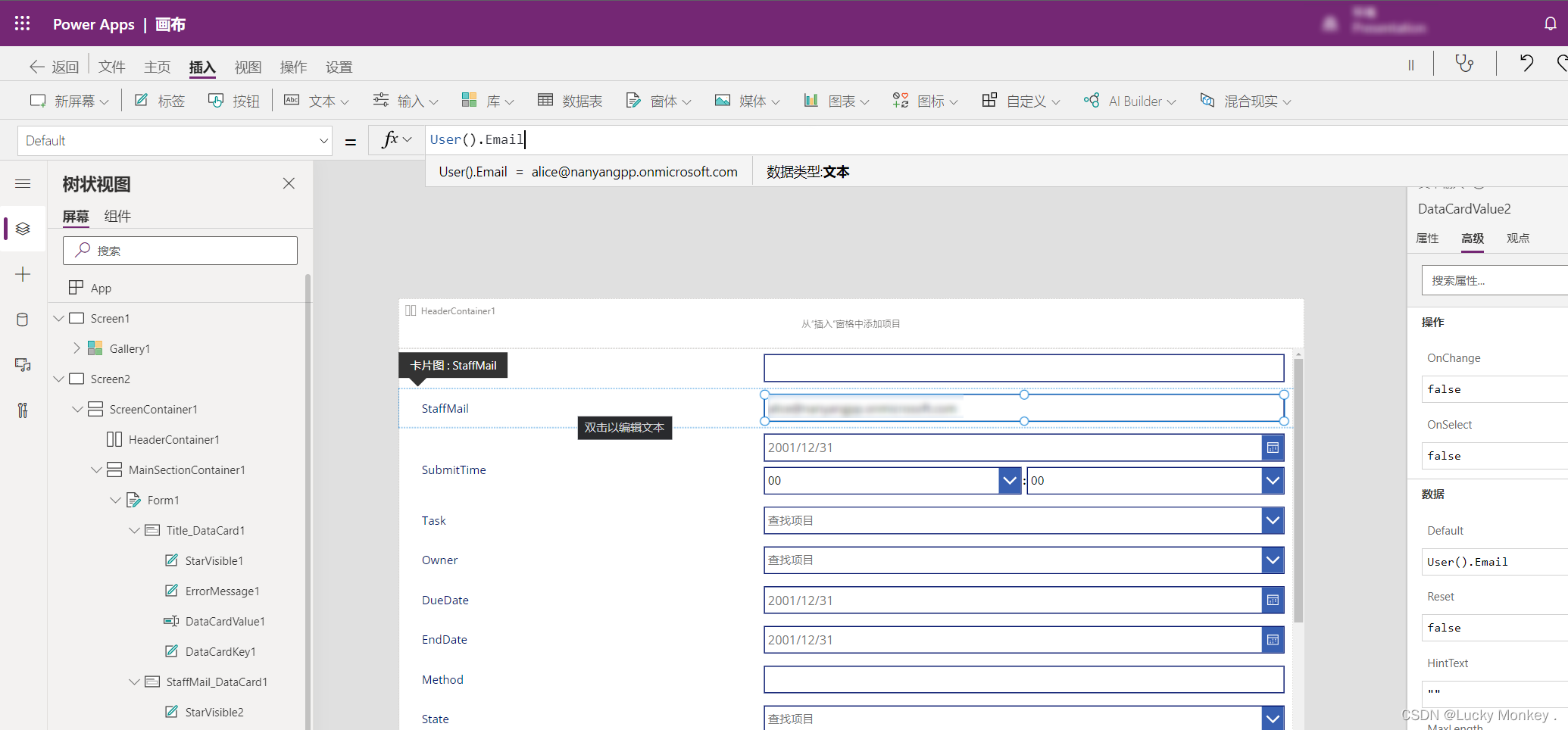Open the media icon in left rail
The image size is (1568, 730).
point(23,365)
